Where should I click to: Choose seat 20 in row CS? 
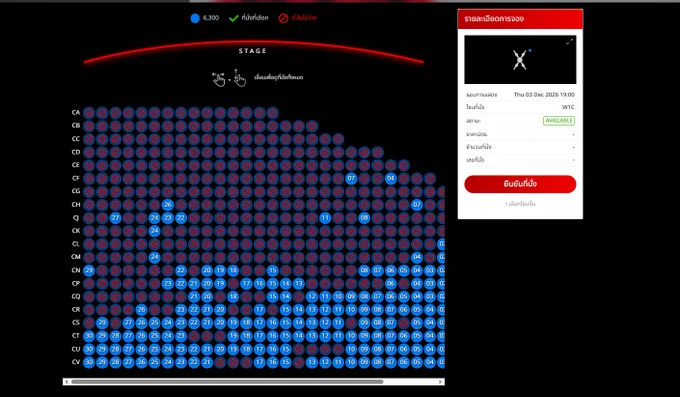click(x=220, y=323)
